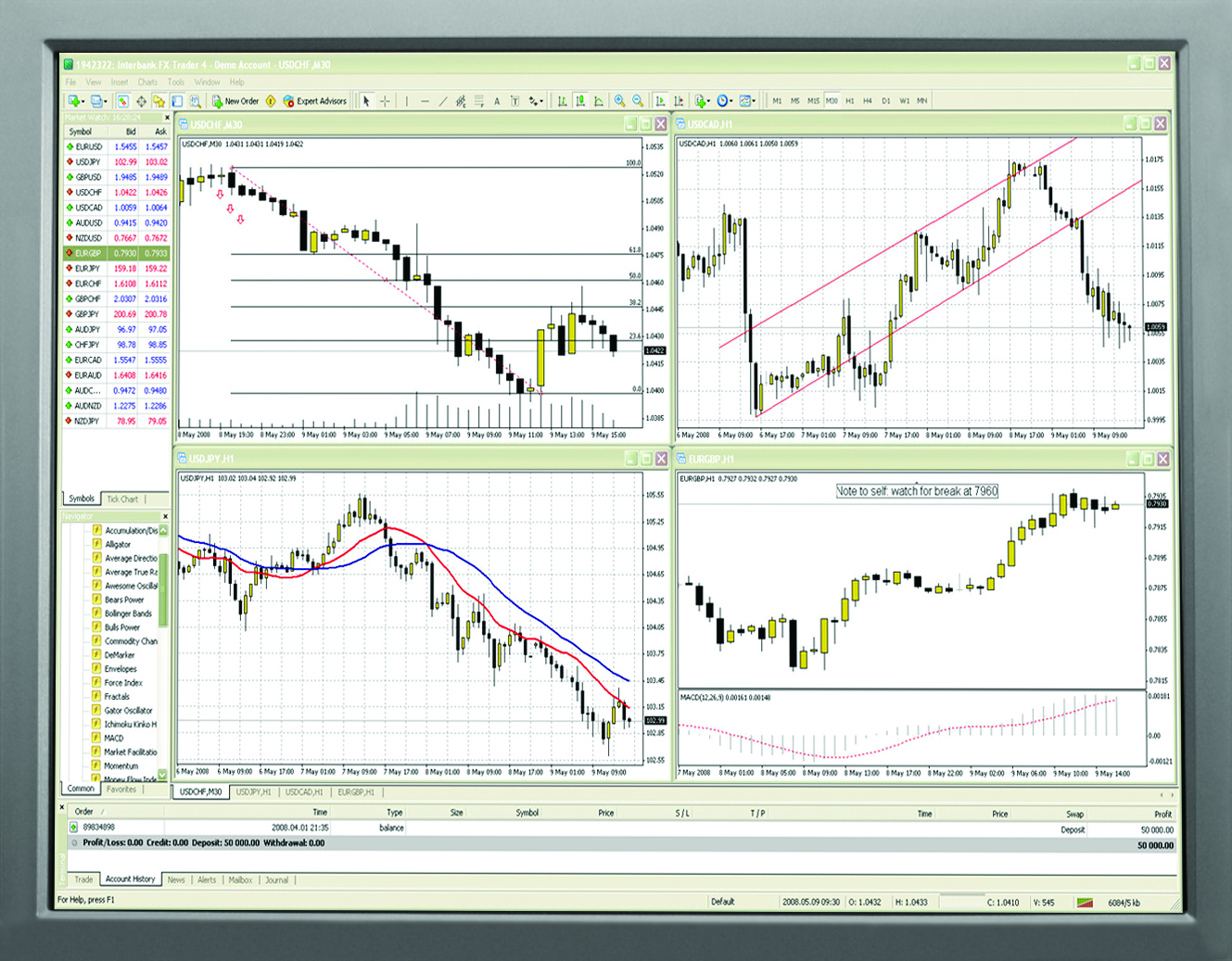The image size is (1232, 961).
Task: Select the crosshair tool
Action: coord(385,101)
